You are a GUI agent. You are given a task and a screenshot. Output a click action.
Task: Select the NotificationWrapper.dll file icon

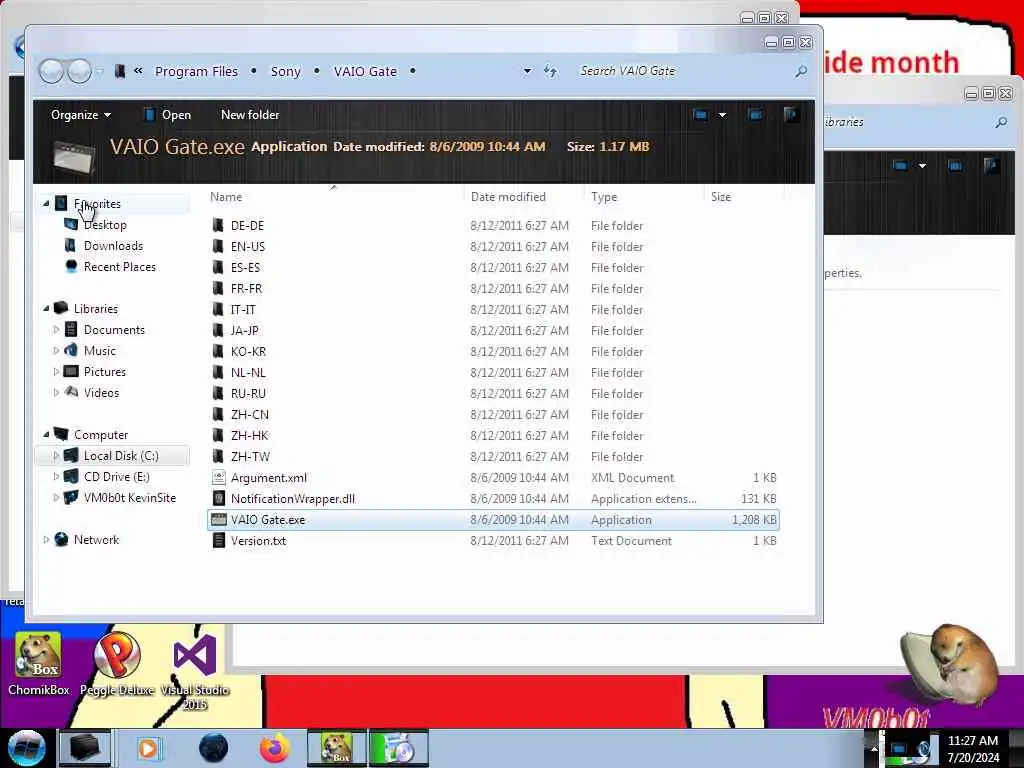[x=219, y=498]
